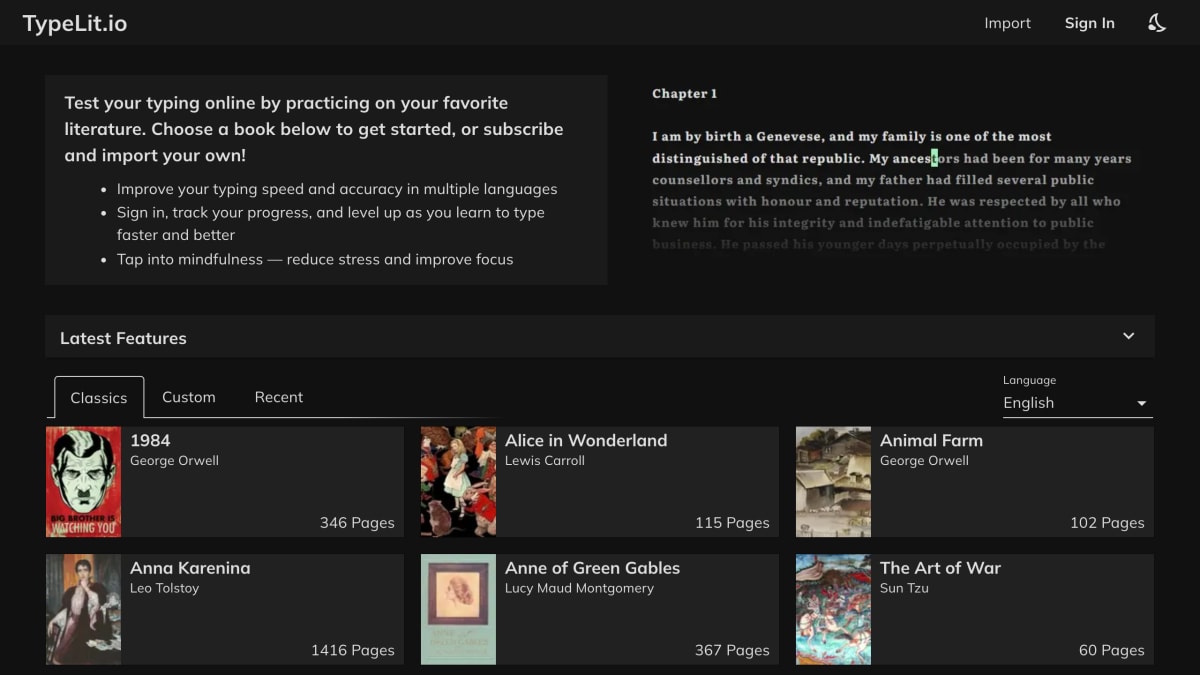Expand the Latest Features chevron
The image size is (1200, 675).
tap(1128, 336)
